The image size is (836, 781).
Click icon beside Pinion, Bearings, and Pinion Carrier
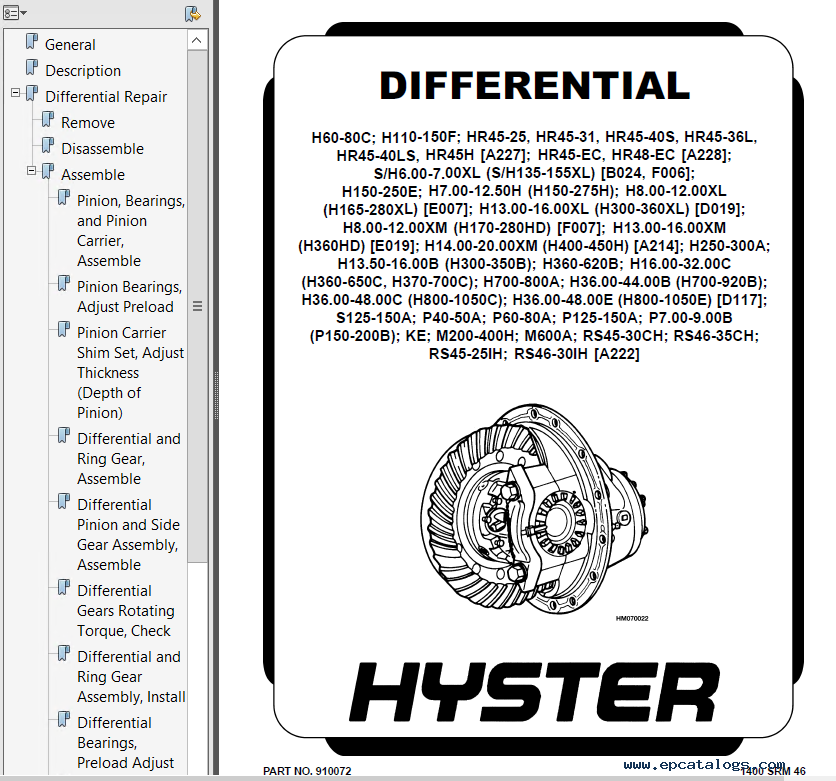pos(64,198)
